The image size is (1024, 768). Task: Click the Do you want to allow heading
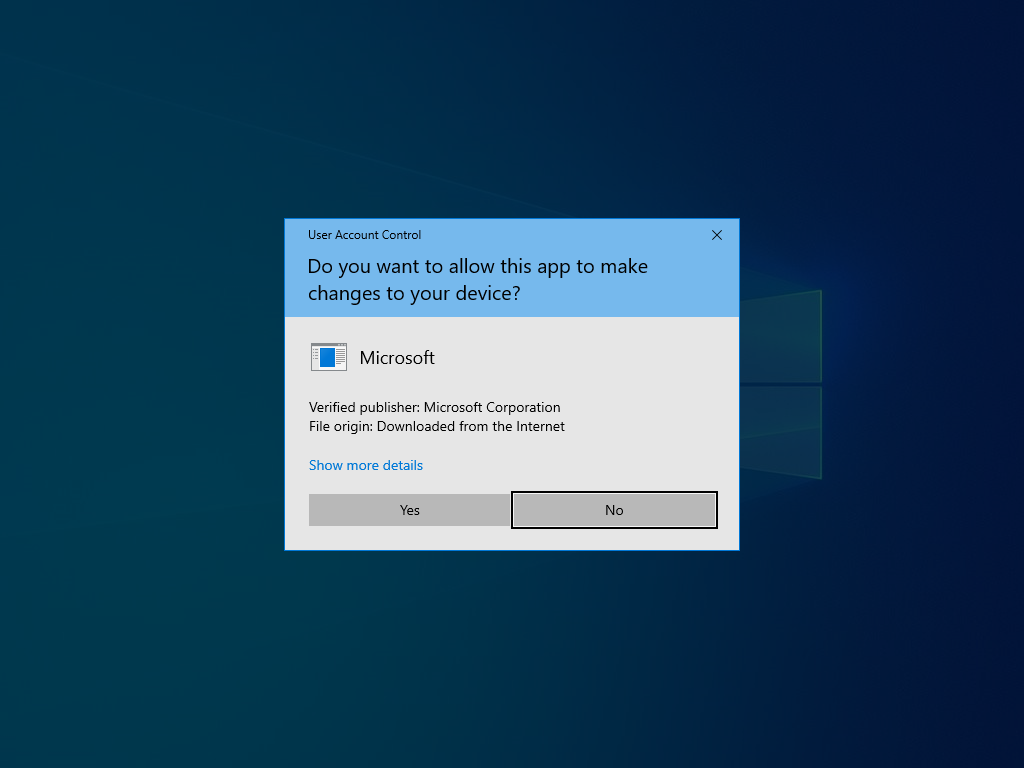(477, 279)
